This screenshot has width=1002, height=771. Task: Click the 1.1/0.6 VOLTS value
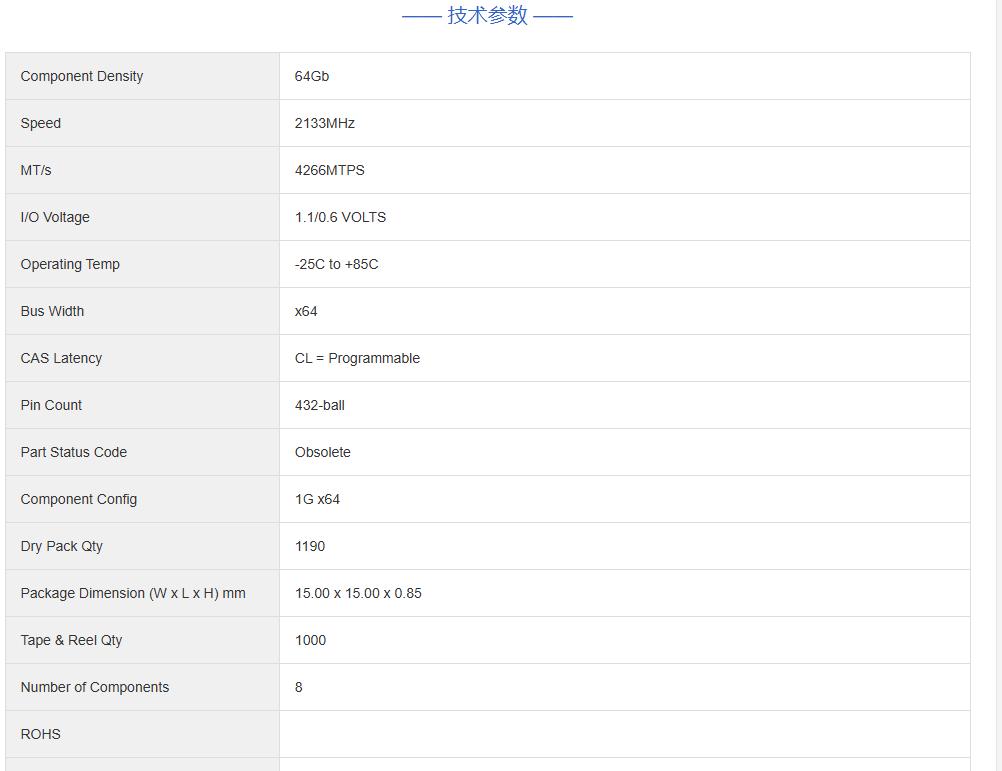(340, 217)
